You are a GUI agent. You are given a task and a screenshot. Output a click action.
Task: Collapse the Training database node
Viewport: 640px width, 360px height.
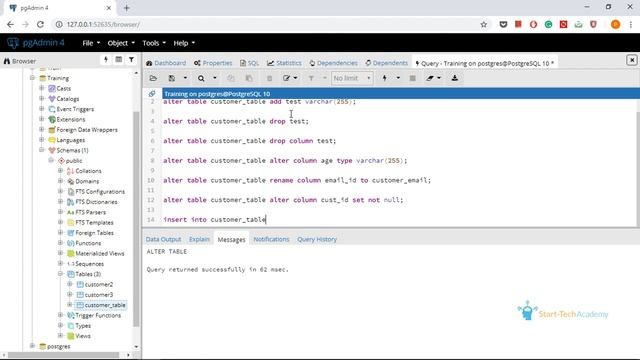click(x=32, y=78)
